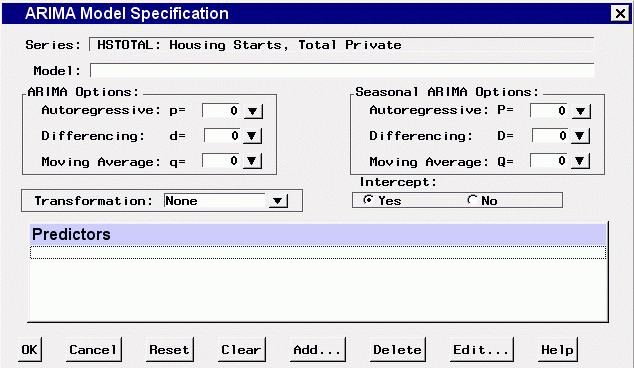The height and width of the screenshot is (368, 634).
Task: Open the Moving Average q= dropdown arrow
Action: (252, 161)
